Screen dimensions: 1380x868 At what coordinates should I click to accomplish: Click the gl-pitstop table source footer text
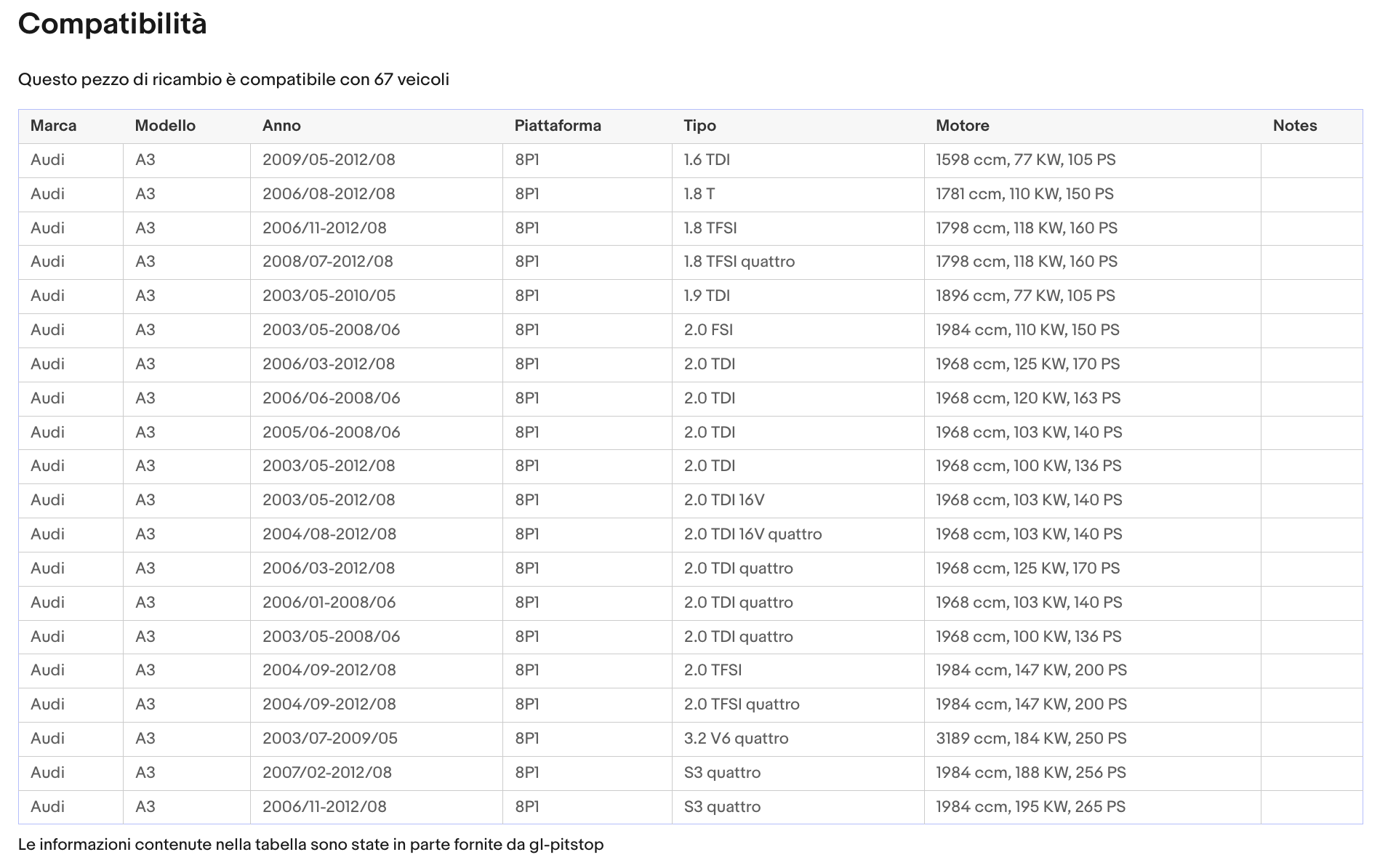point(310,845)
